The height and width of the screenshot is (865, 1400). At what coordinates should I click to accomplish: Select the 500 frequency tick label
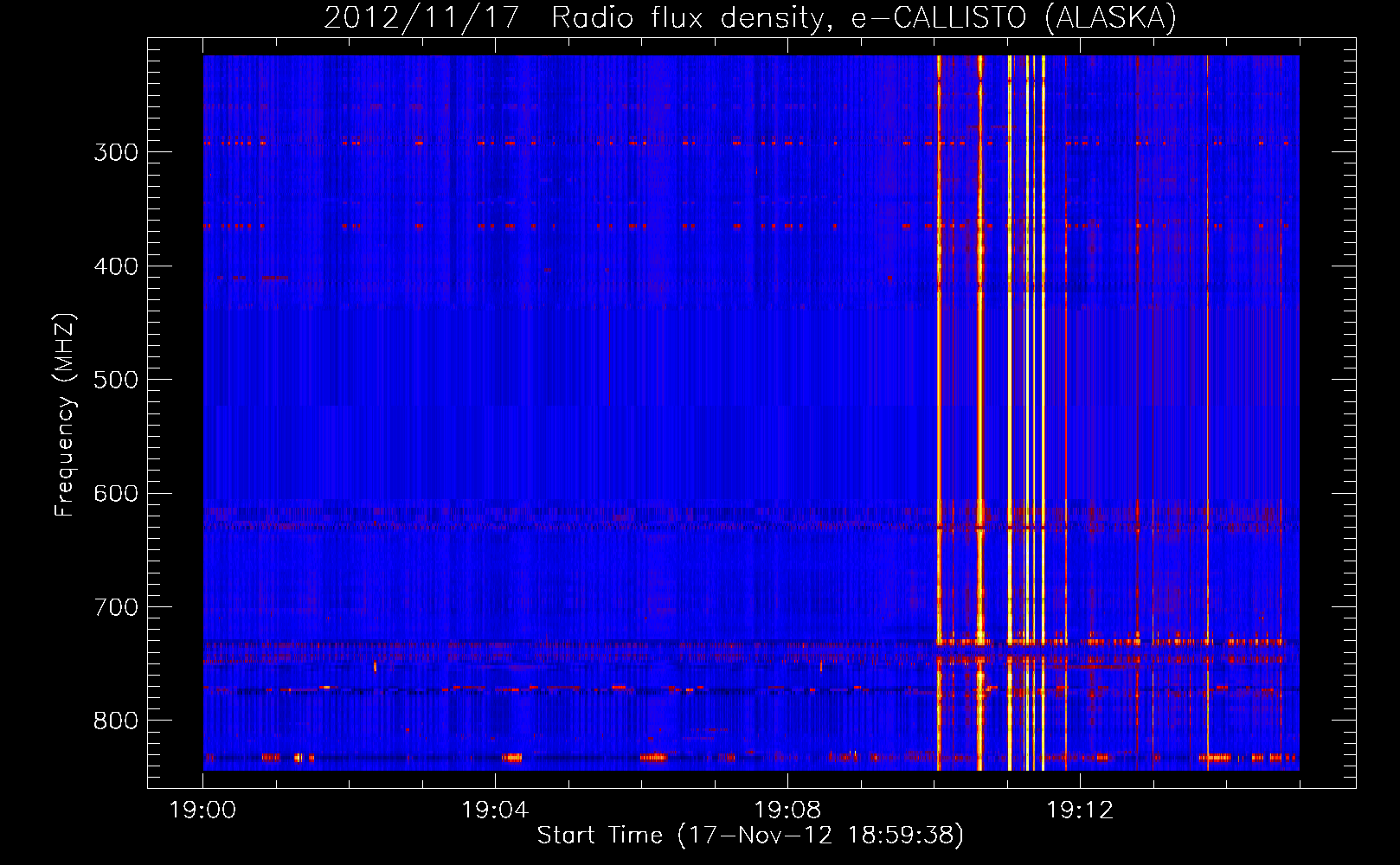pos(116,380)
